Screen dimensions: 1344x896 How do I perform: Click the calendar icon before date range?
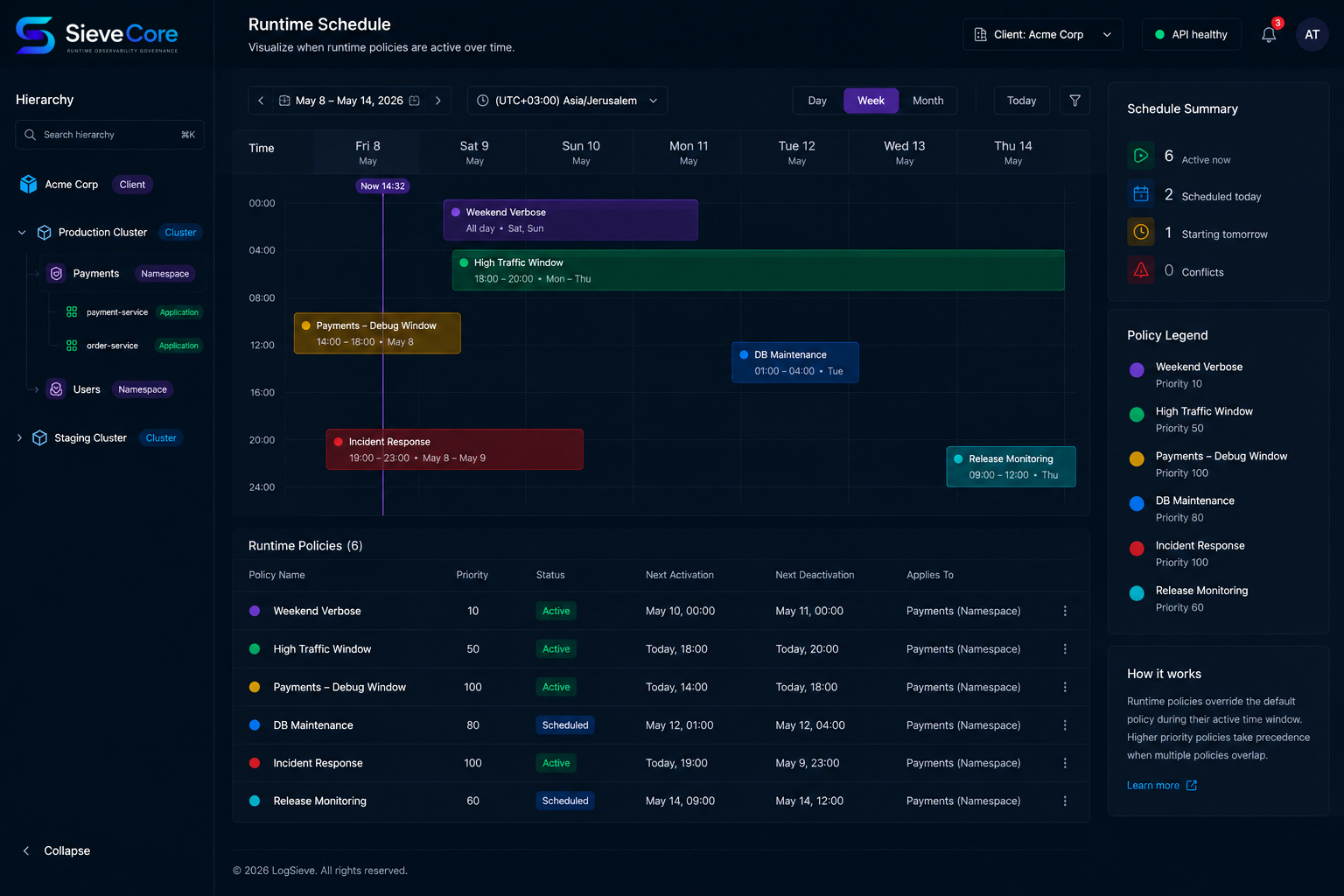284,101
